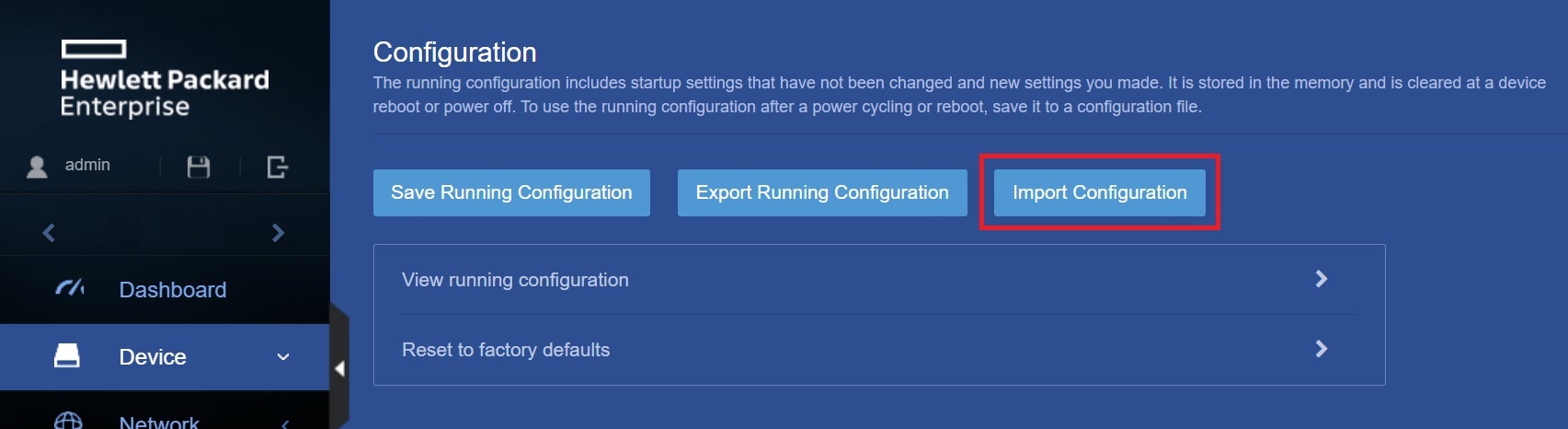Click the admin user avatar icon
Viewport: 1568px width, 429px height.
[37, 167]
